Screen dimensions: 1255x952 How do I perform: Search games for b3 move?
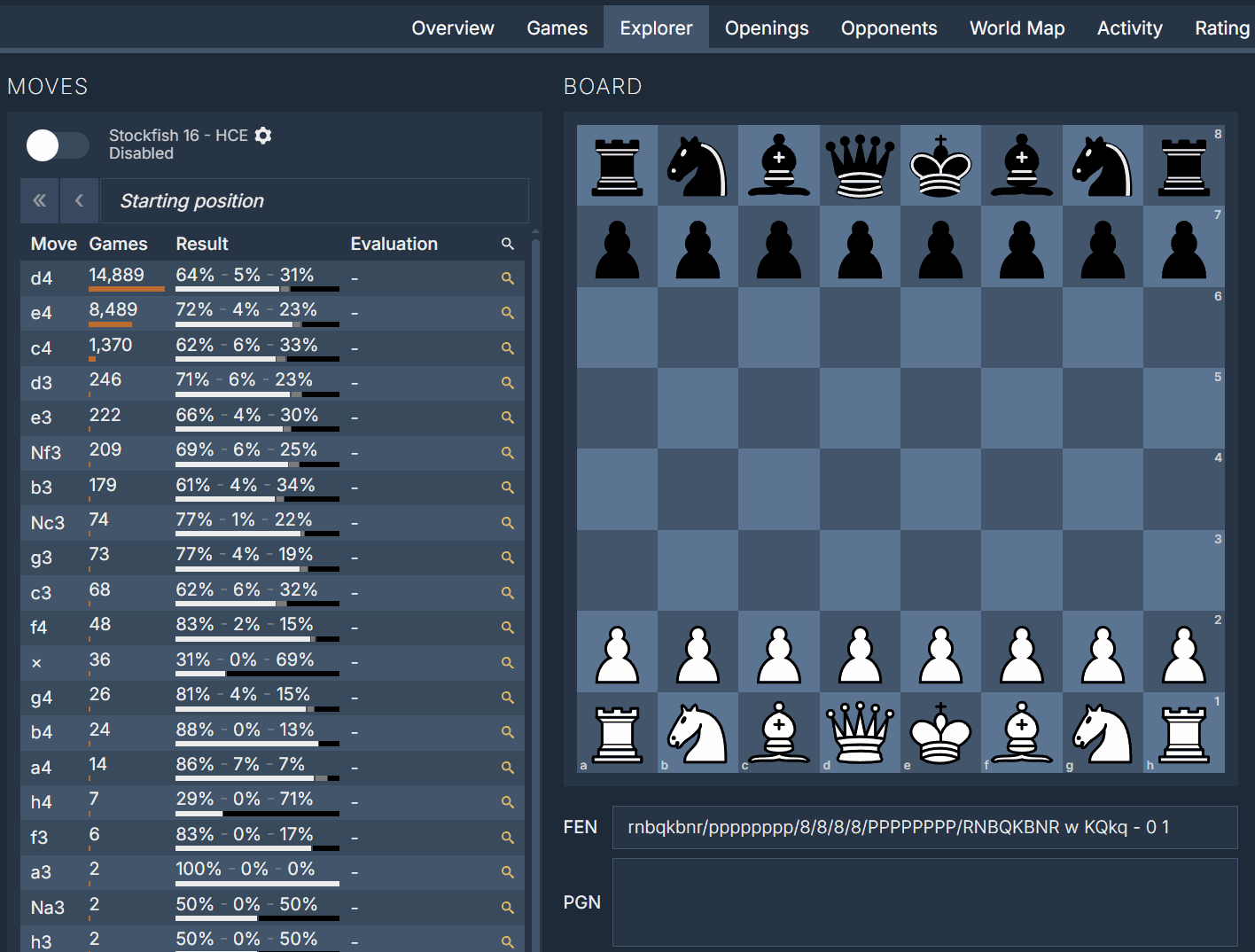(508, 488)
